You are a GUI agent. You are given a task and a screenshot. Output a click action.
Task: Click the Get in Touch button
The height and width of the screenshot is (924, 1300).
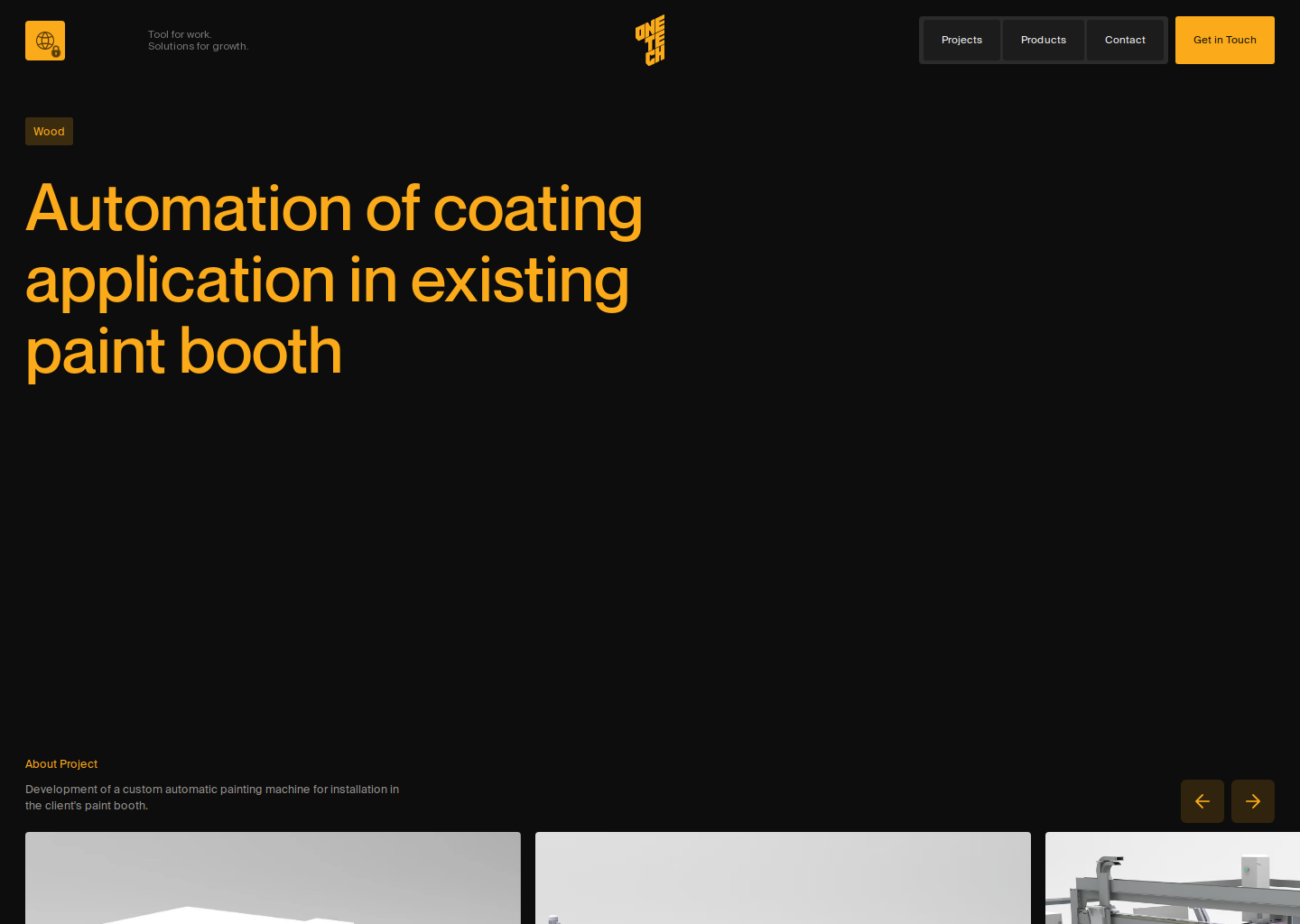pyautogui.click(x=1224, y=40)
